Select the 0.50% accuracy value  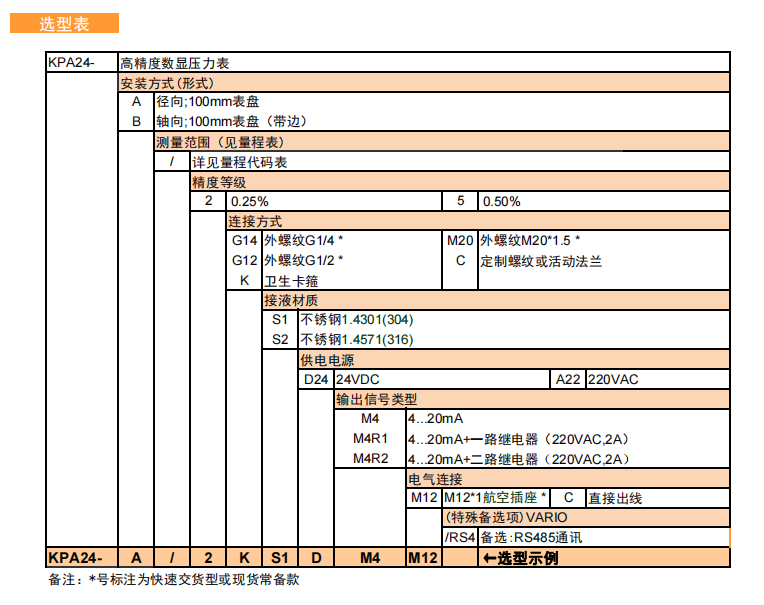tap(501, 202)
